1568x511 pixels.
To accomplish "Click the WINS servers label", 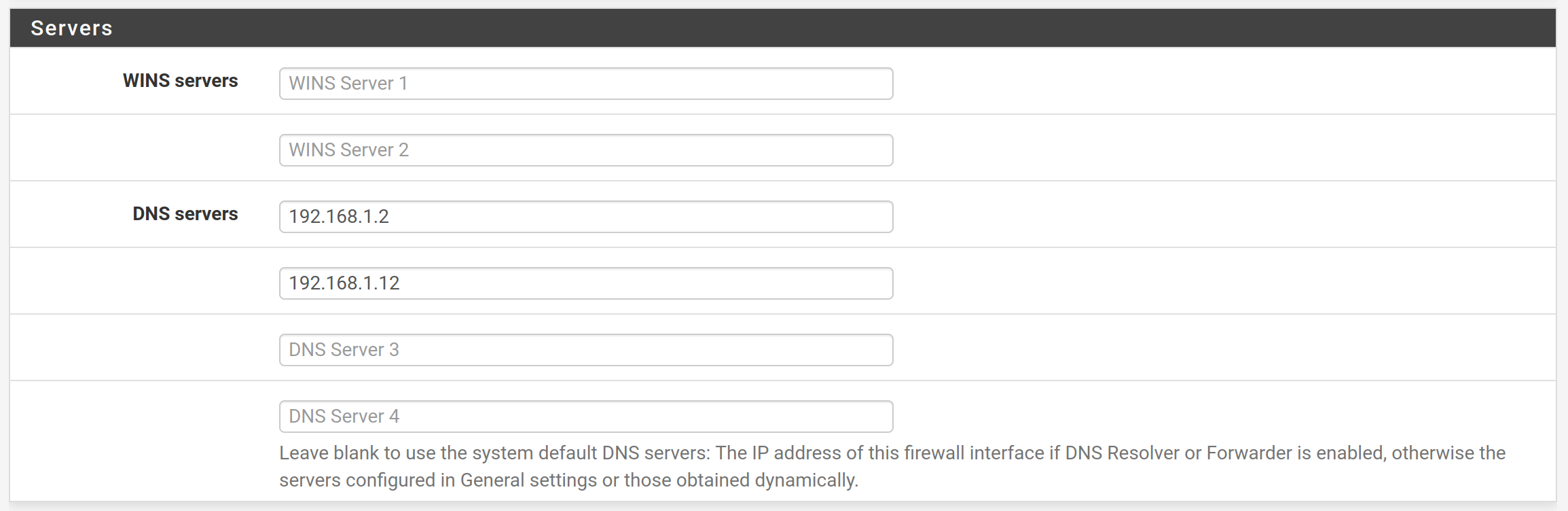I will (x=180, y=81).
